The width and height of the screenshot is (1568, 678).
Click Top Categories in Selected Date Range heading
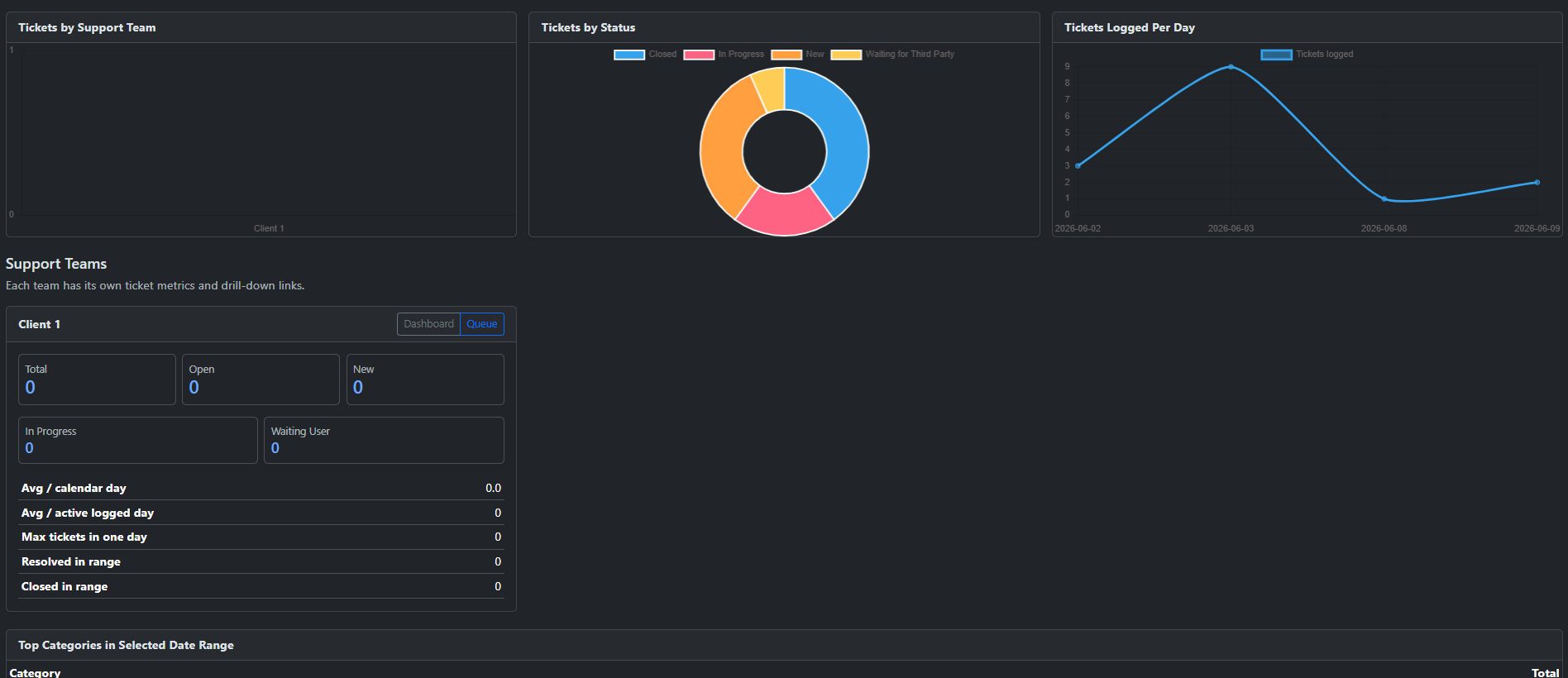[126, 645]
